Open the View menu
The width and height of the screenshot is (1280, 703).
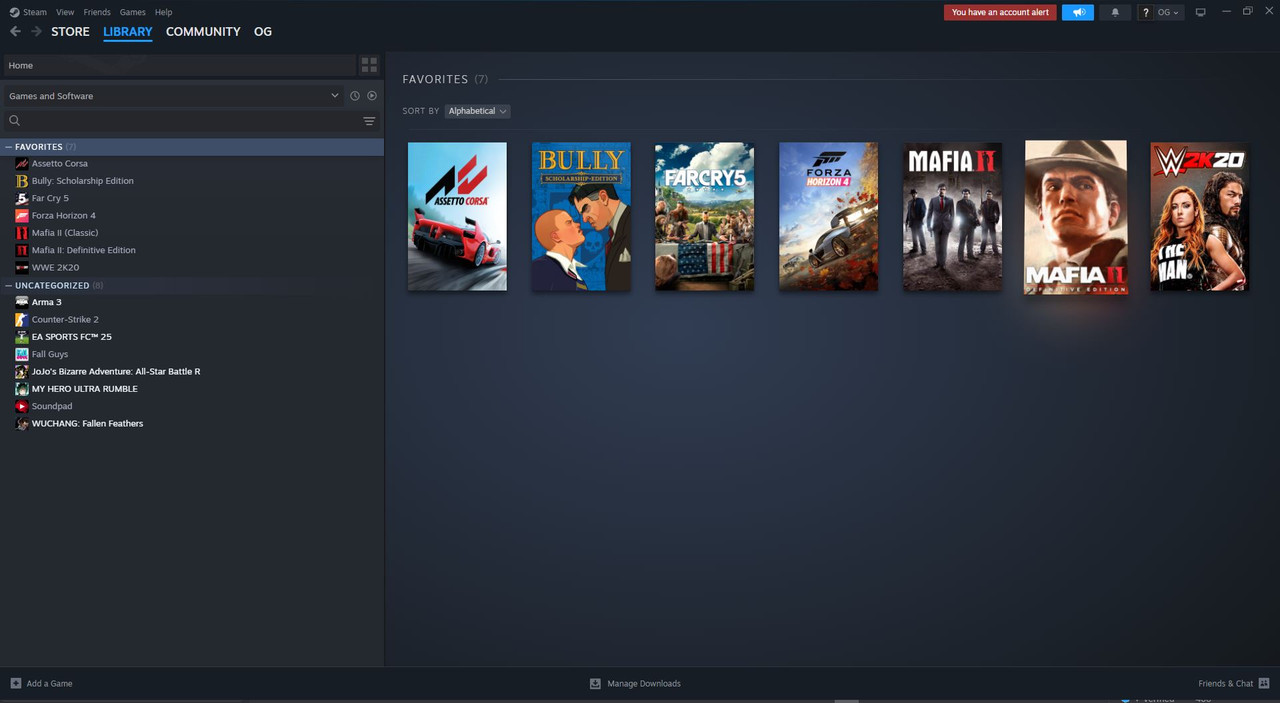65,12
